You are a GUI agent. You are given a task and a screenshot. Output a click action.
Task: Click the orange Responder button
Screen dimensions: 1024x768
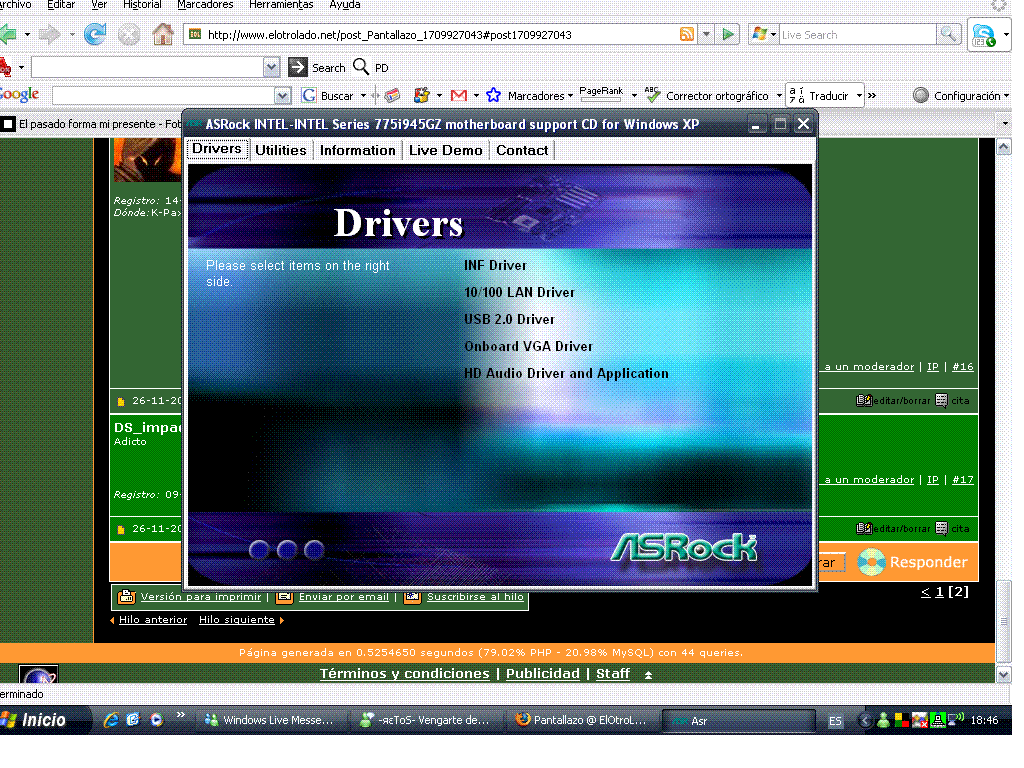[x=914, y=562]
